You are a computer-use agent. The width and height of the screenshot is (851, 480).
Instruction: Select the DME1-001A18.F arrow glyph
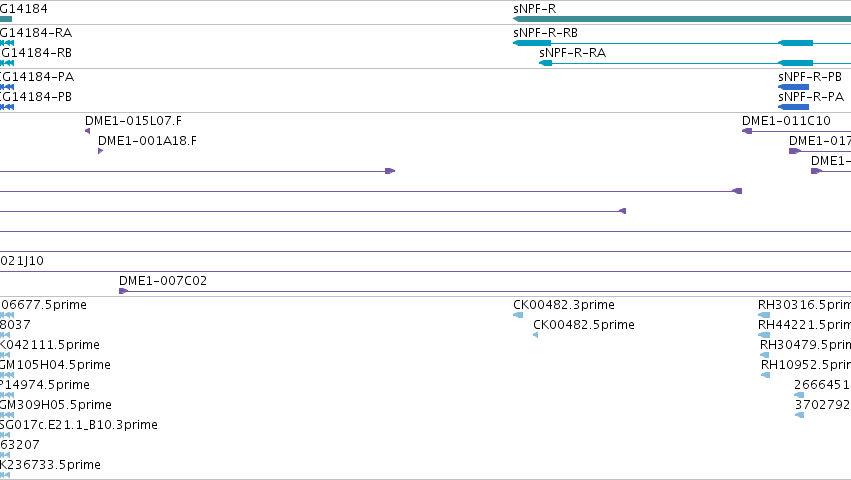click(100, 151)
